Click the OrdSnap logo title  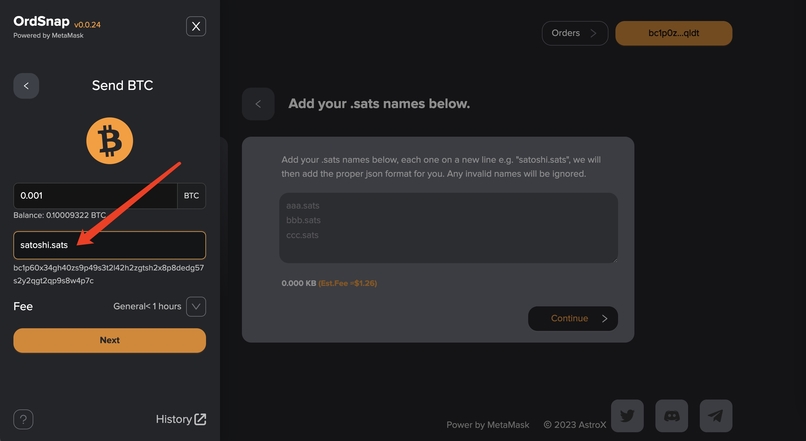(41, 21)
